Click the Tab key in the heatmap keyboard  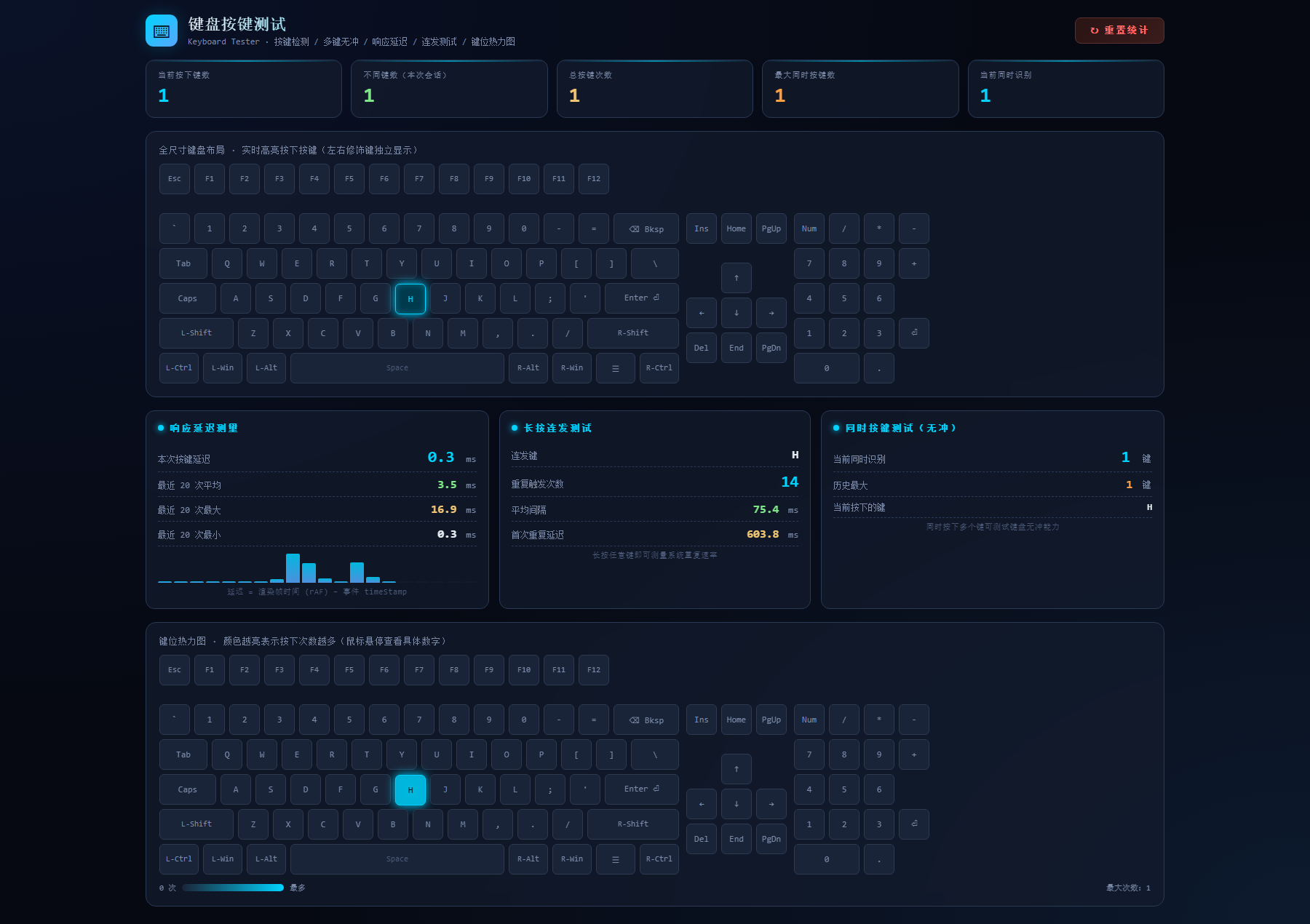coord(183,754)
